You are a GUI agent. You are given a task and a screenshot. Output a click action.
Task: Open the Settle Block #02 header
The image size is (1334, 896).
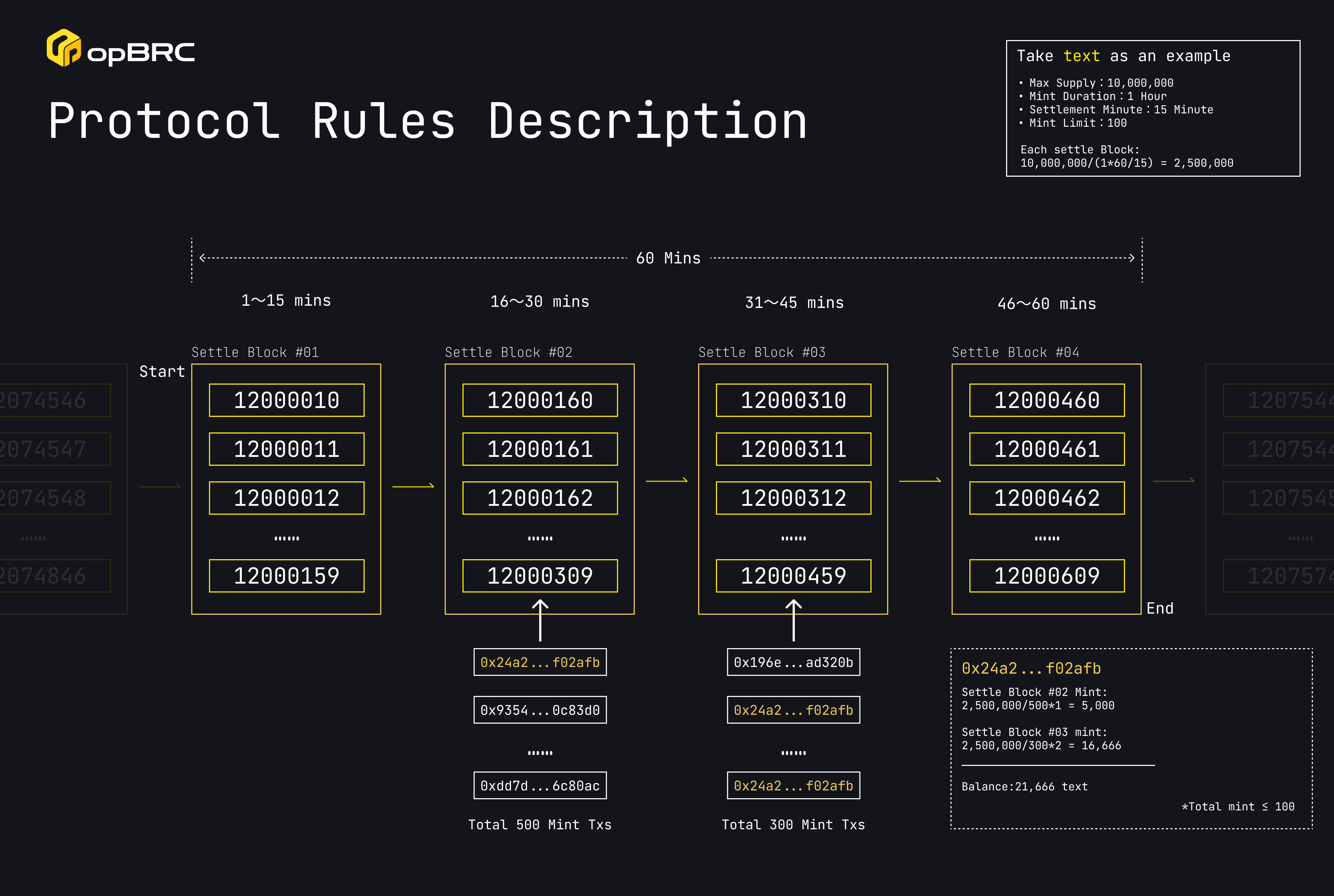(x=509, y=352)
